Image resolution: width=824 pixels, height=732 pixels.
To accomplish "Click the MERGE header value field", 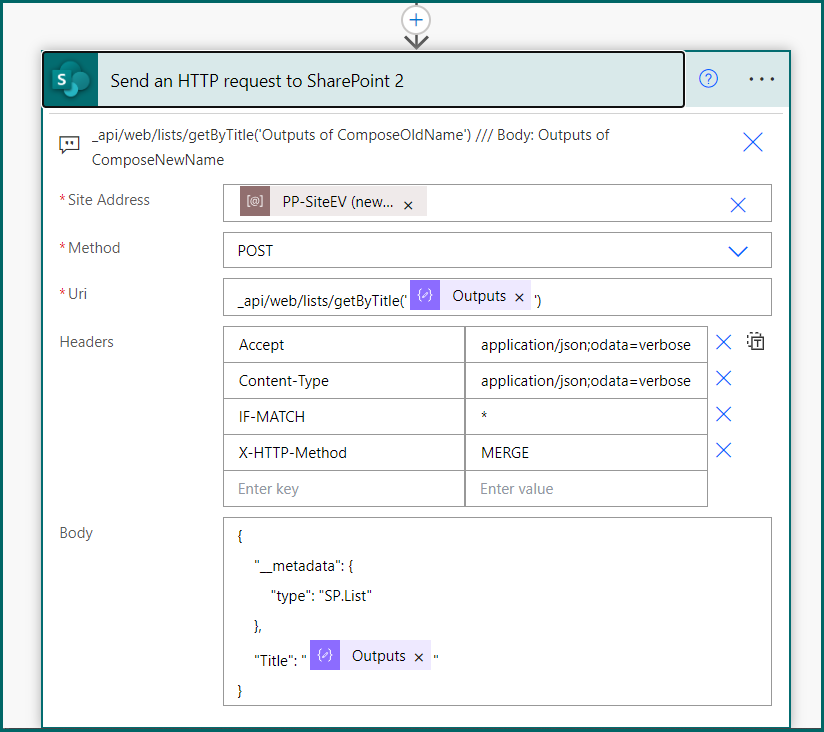I will 586,453.
